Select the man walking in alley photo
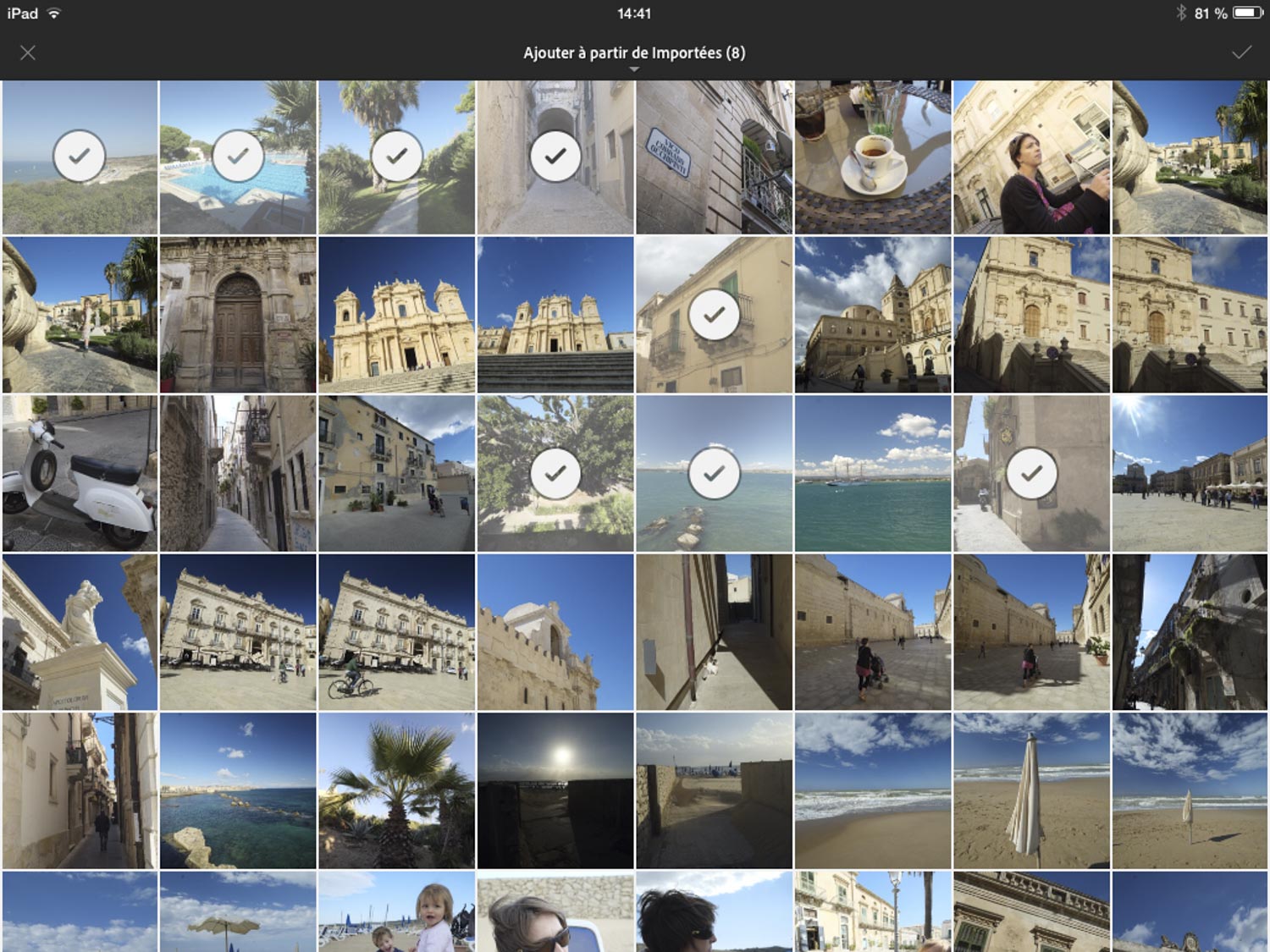The width and height of the screenshot is (1270, 952). pos(80,790)
